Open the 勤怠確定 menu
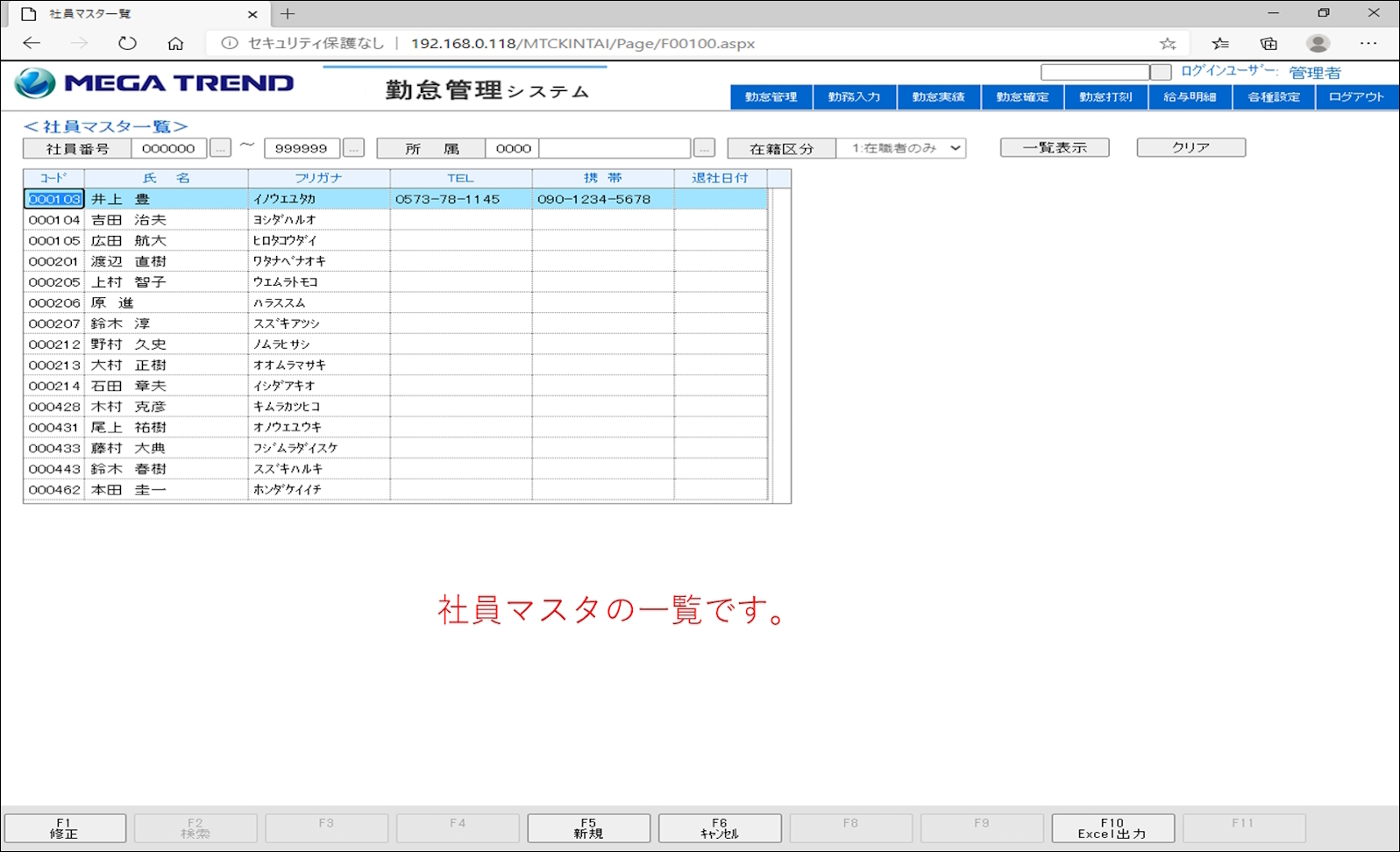This screenshot has width=1400, height=852. point(1022,97)
